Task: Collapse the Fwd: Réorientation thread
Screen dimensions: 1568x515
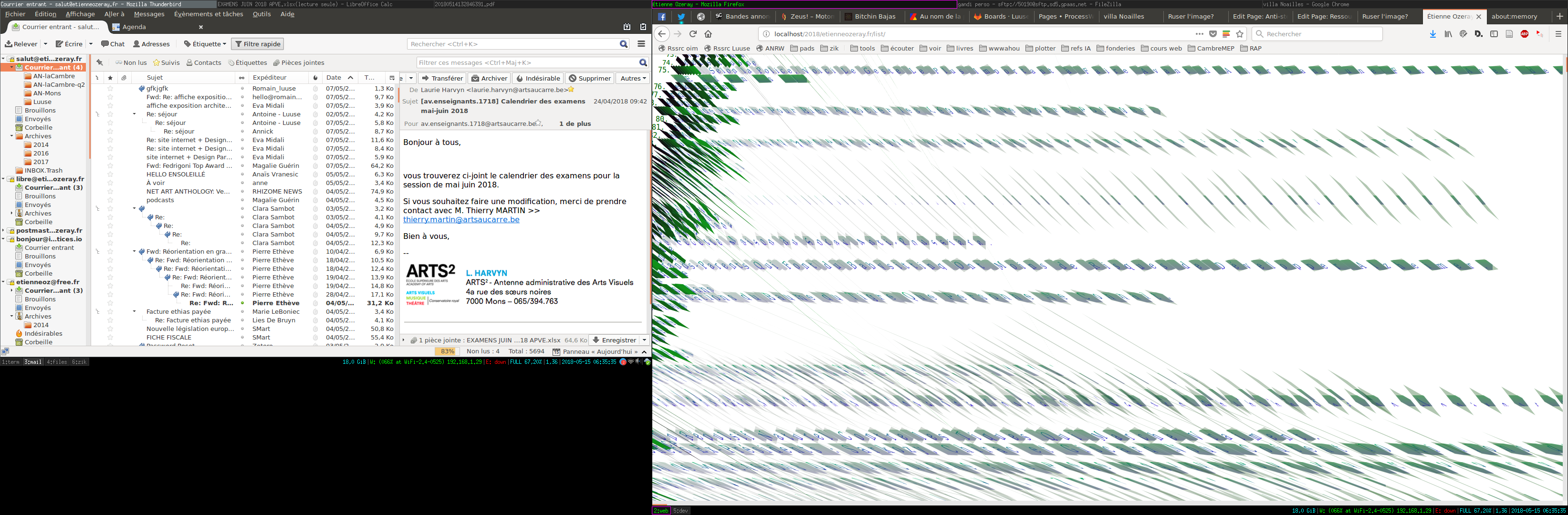Action: (x=135, y=251)
